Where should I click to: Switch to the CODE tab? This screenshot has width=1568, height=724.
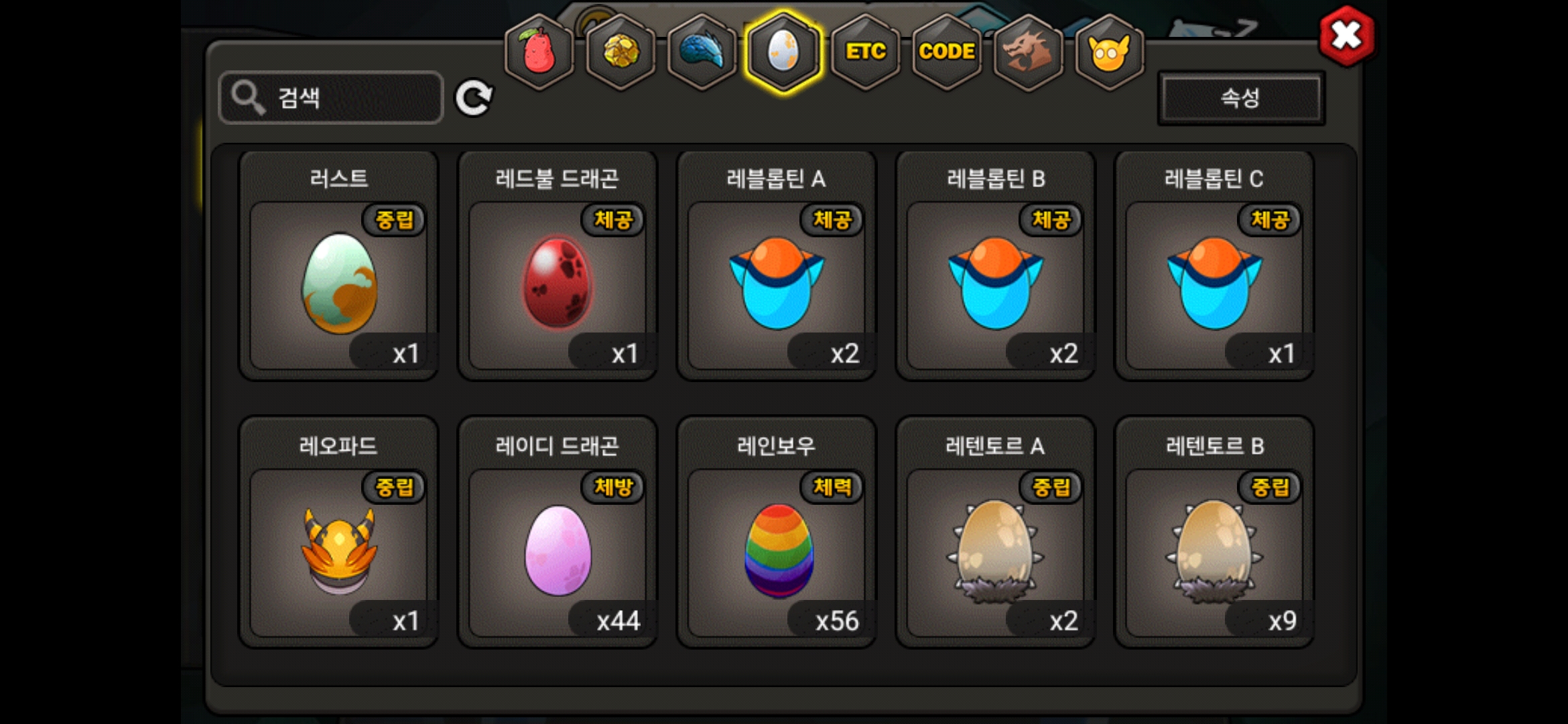click(946, 52)
